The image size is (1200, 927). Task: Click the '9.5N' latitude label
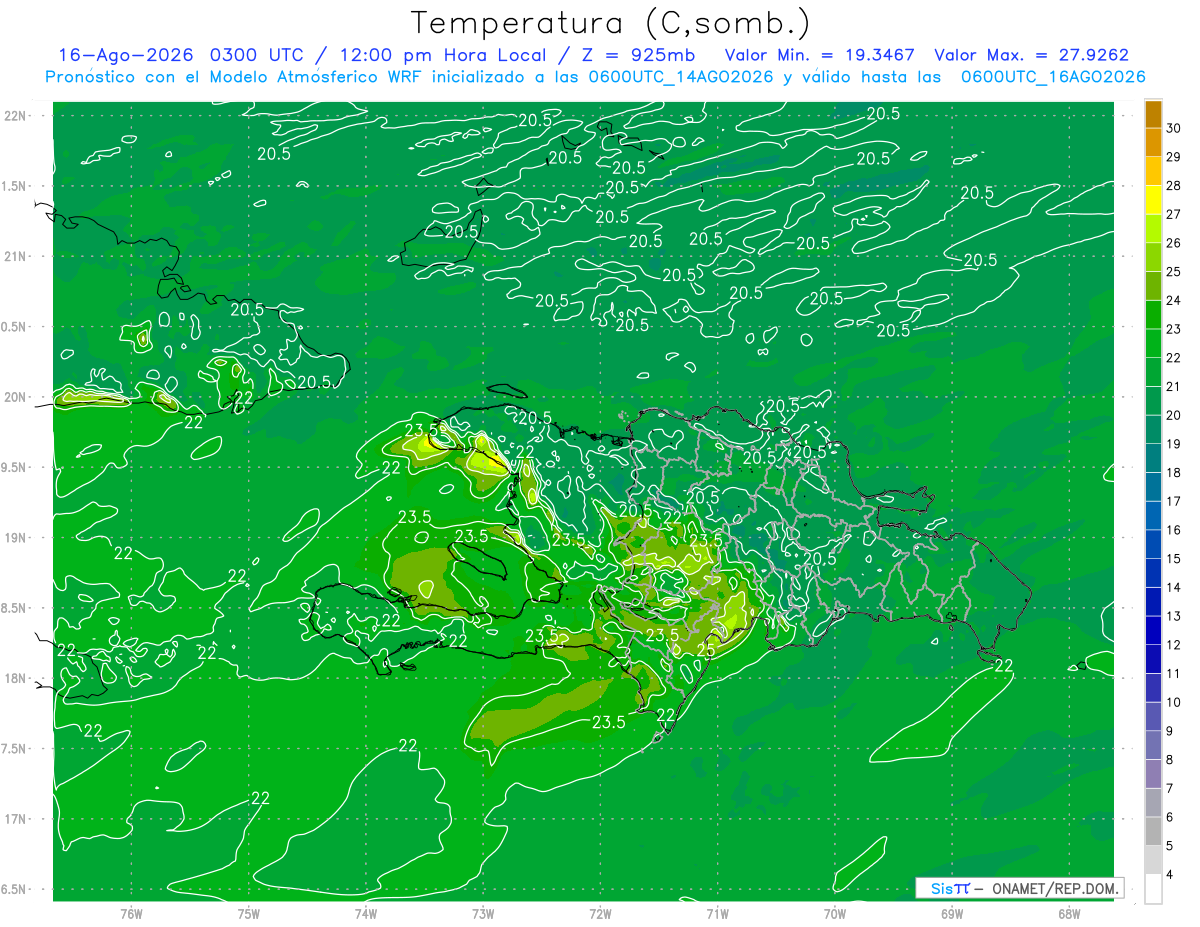click(x=14, y=467)
